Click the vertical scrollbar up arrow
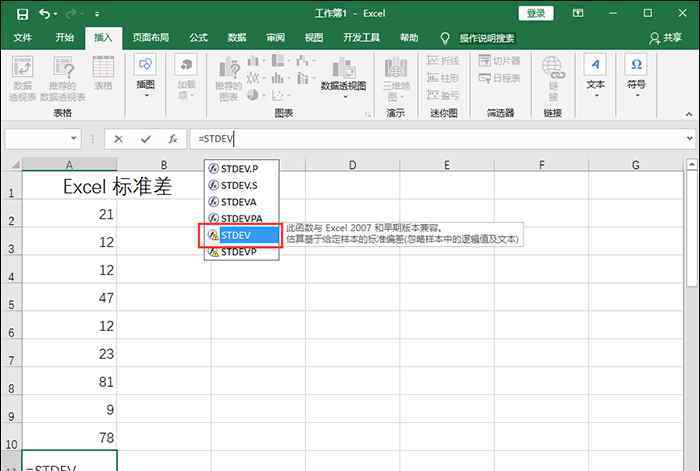 coord(692,165)
